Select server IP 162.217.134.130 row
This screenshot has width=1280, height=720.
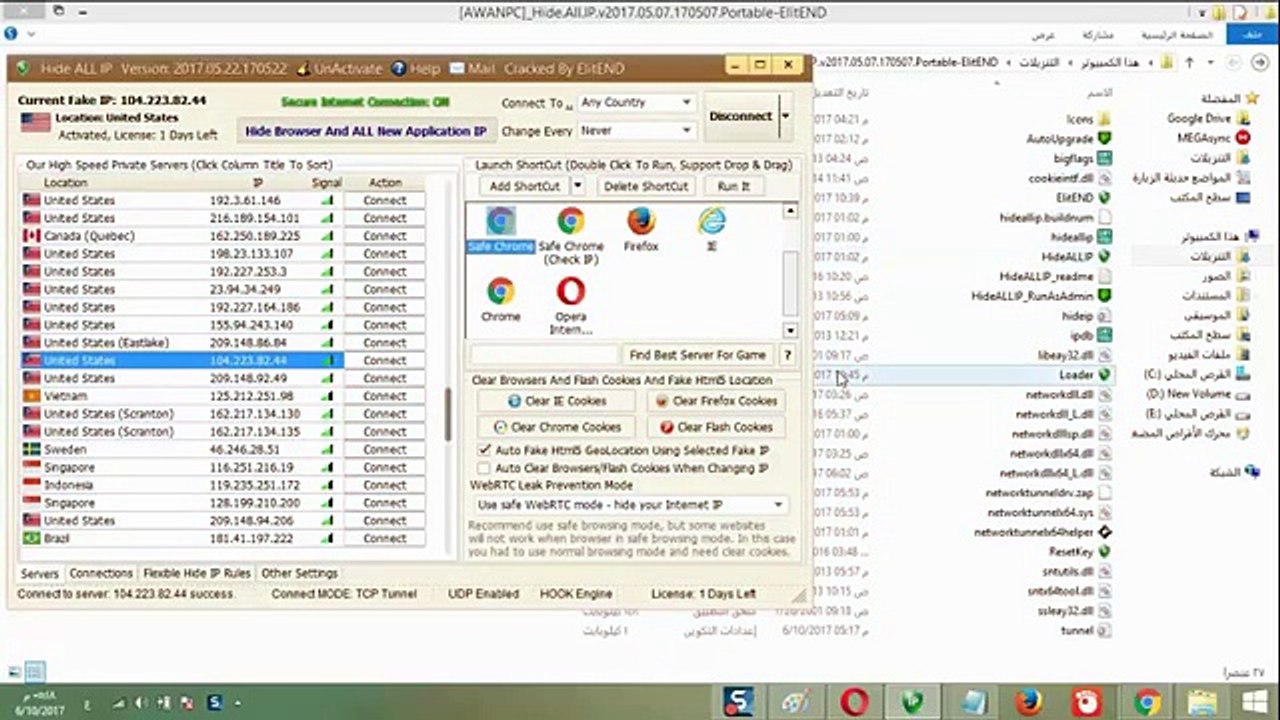tap(183, 414)
